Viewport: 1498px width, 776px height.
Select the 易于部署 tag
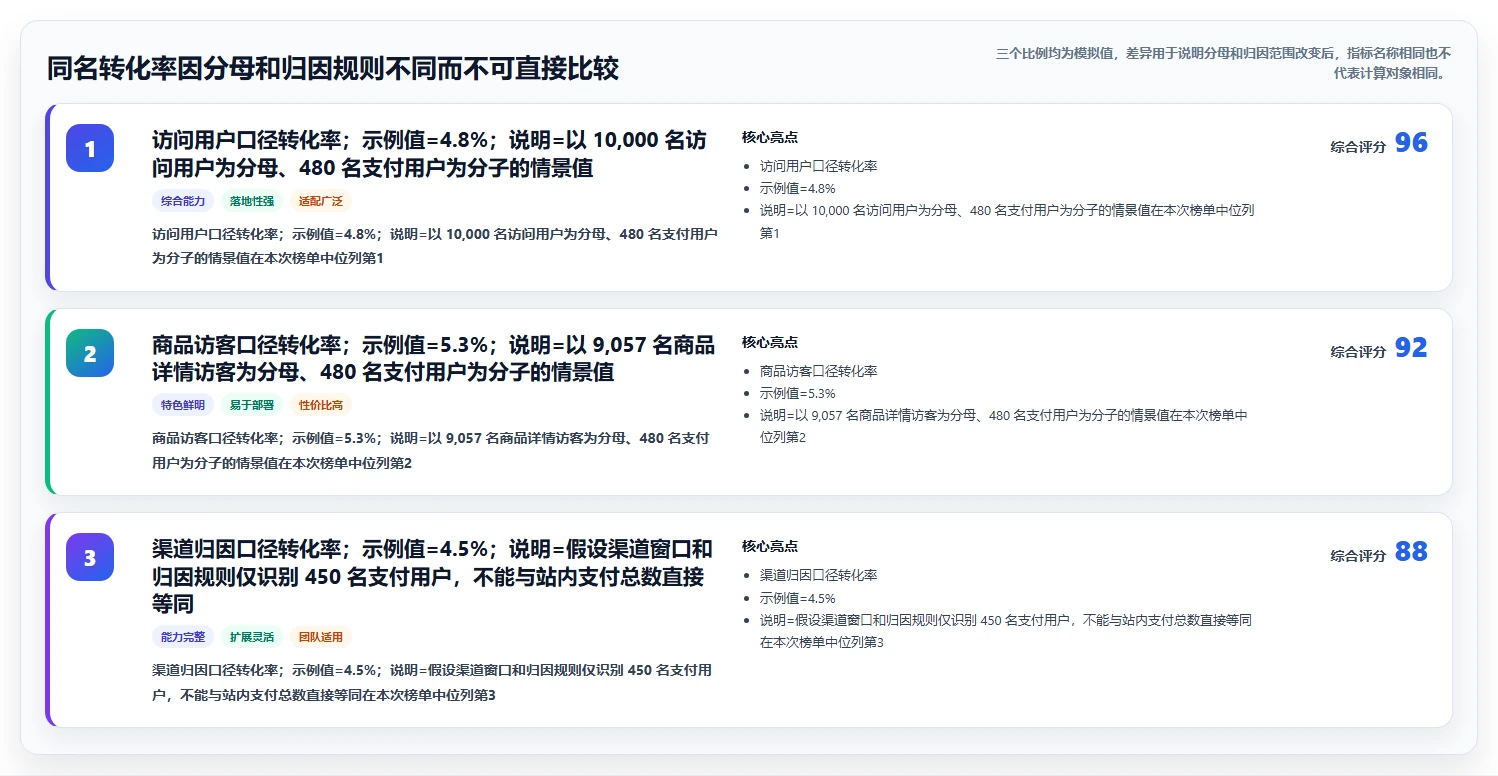252,405
